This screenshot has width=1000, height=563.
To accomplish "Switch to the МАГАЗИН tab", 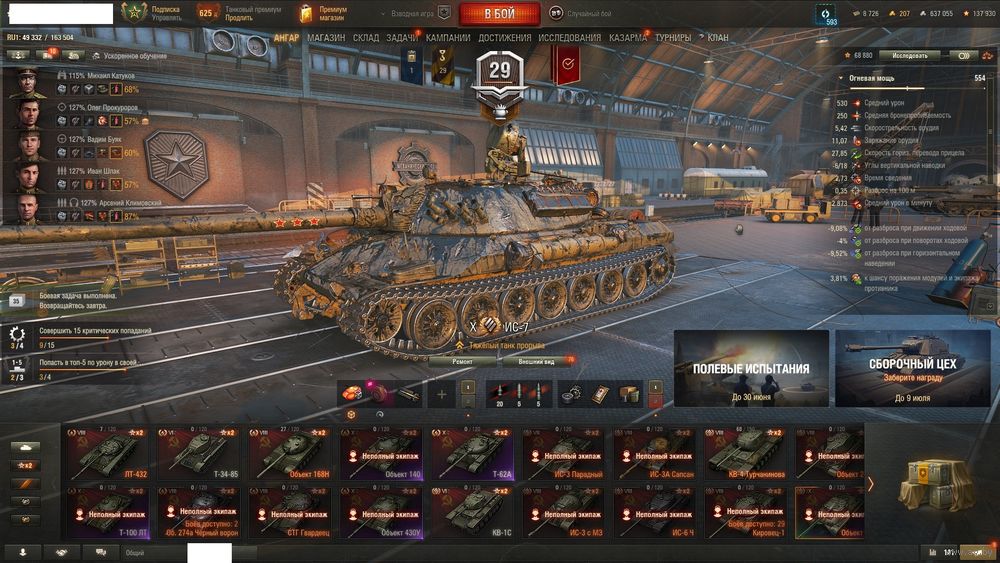I will (x=326, y=38).
